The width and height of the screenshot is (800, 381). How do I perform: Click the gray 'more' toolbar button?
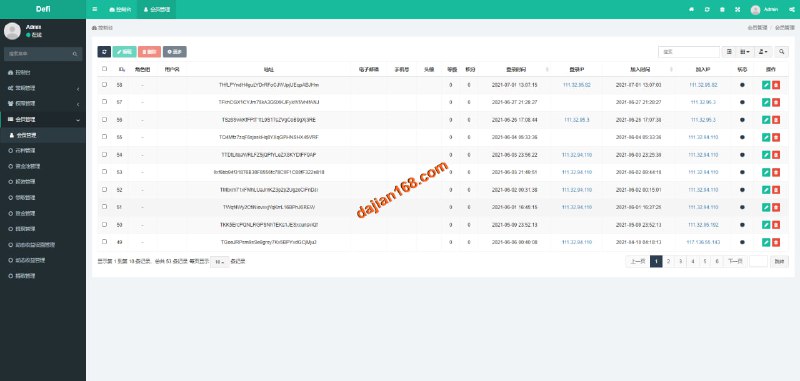pos(174,52)
